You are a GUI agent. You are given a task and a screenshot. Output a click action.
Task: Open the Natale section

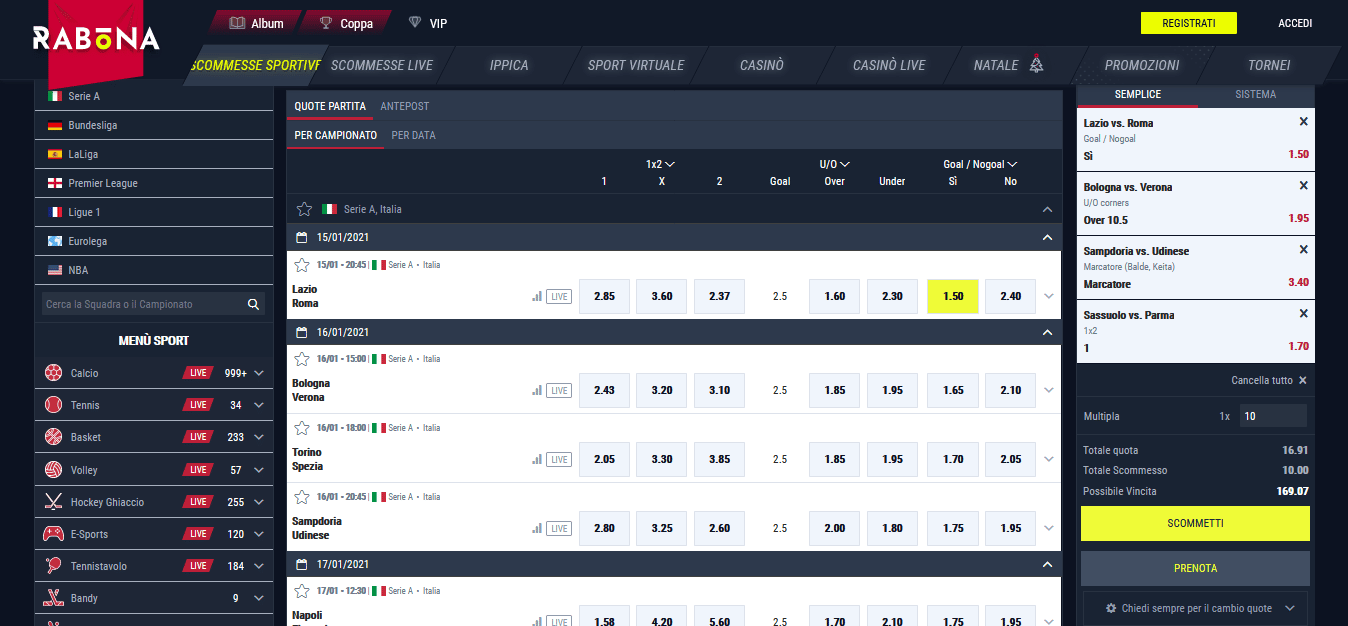[1008, 65]
